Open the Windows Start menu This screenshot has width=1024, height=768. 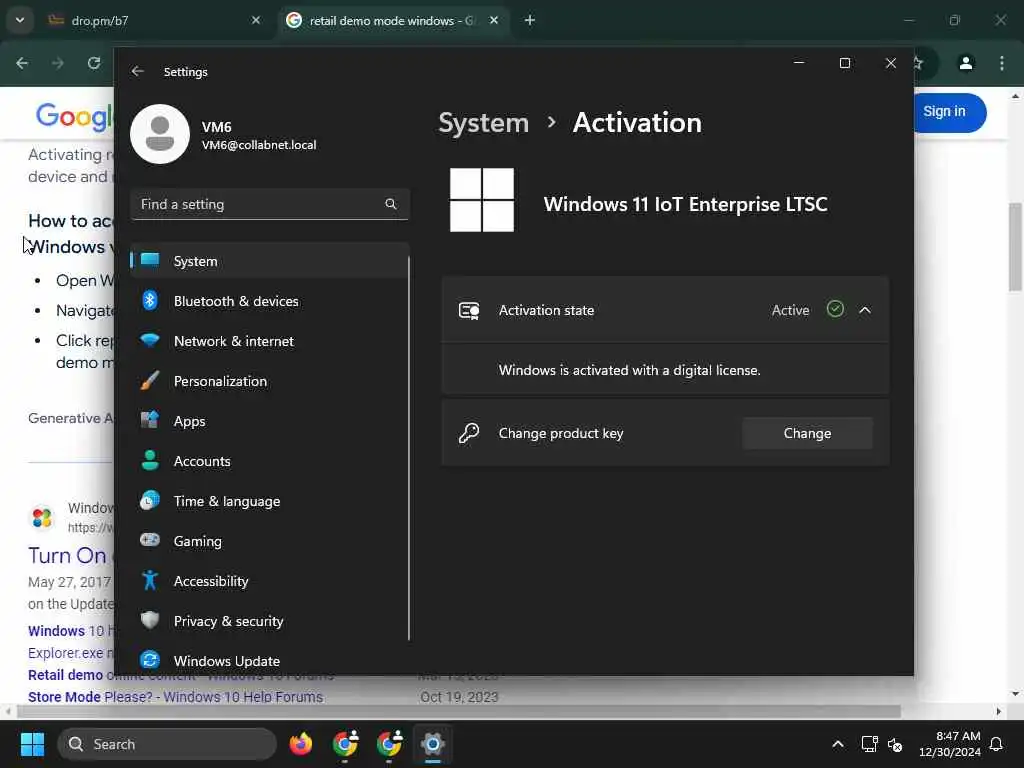[x=32, y=744]
